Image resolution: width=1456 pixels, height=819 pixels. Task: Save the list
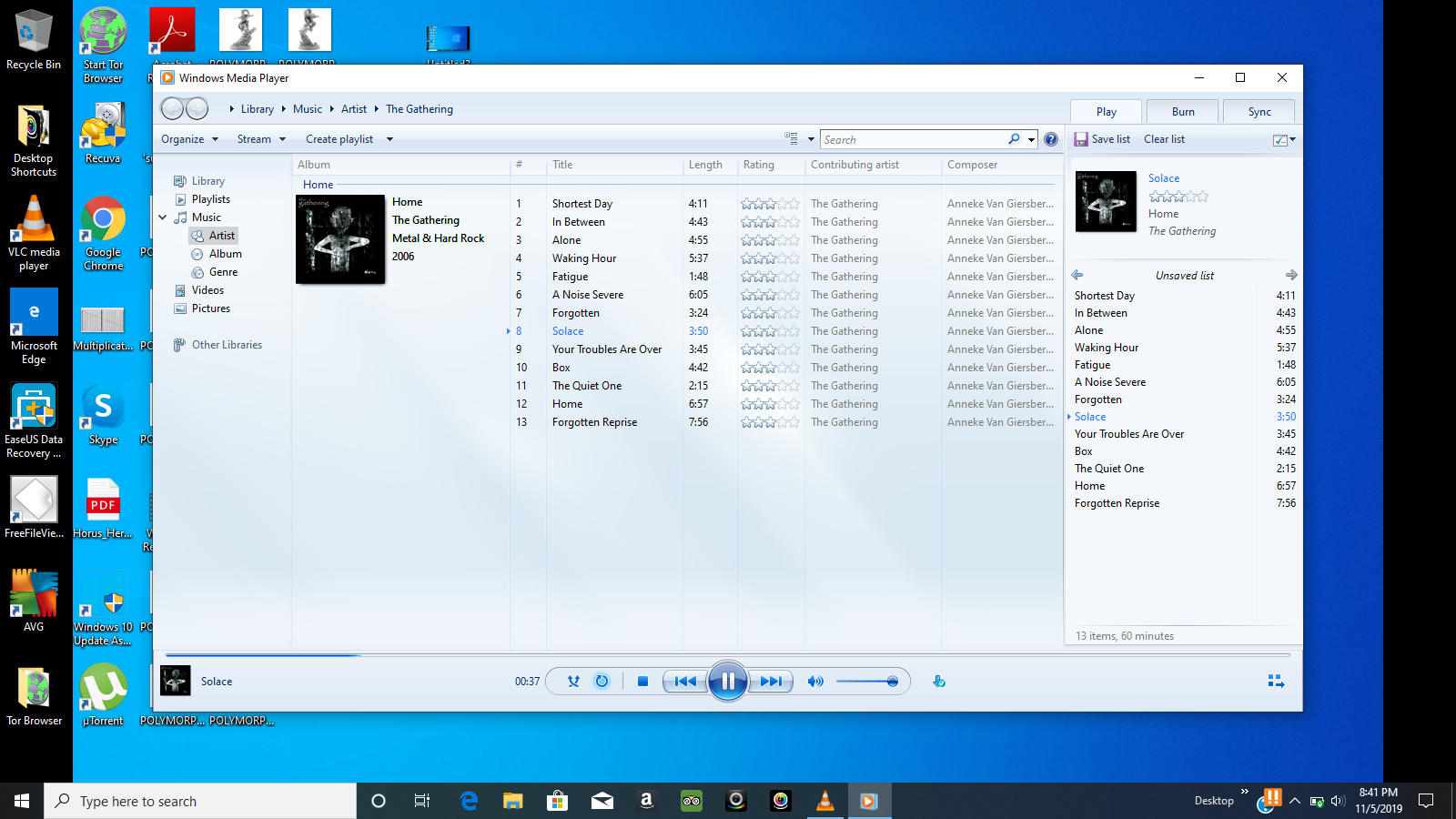click(1102, 139)
